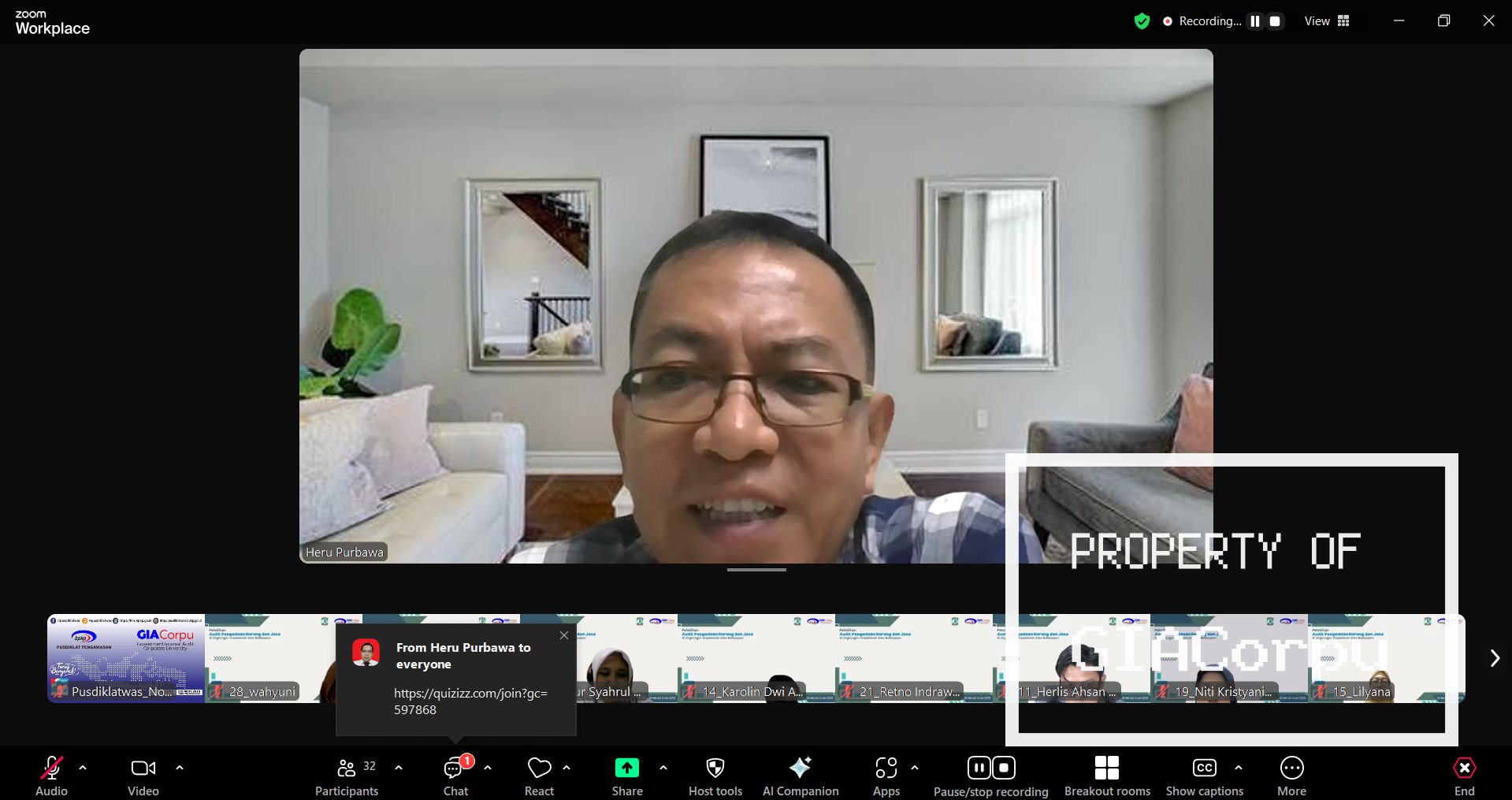
Task: Open the quizizz.com join link in chat
Action: click(x=470, y=701)
